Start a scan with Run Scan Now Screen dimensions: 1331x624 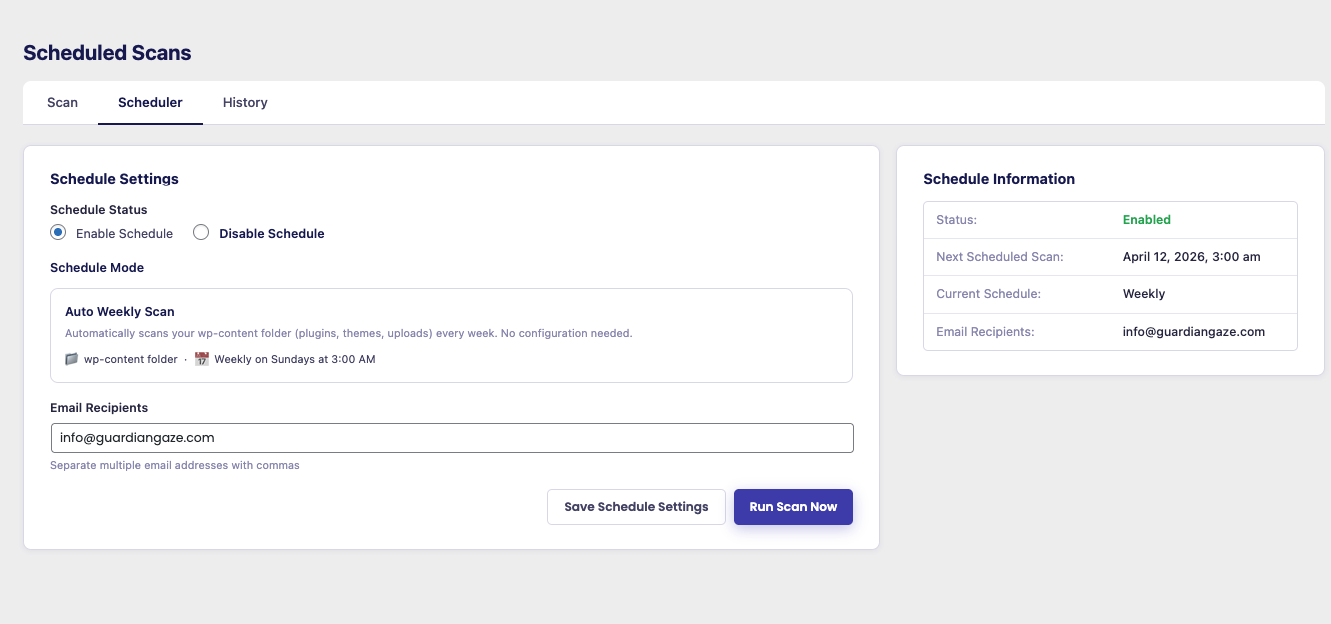point(793,507)
